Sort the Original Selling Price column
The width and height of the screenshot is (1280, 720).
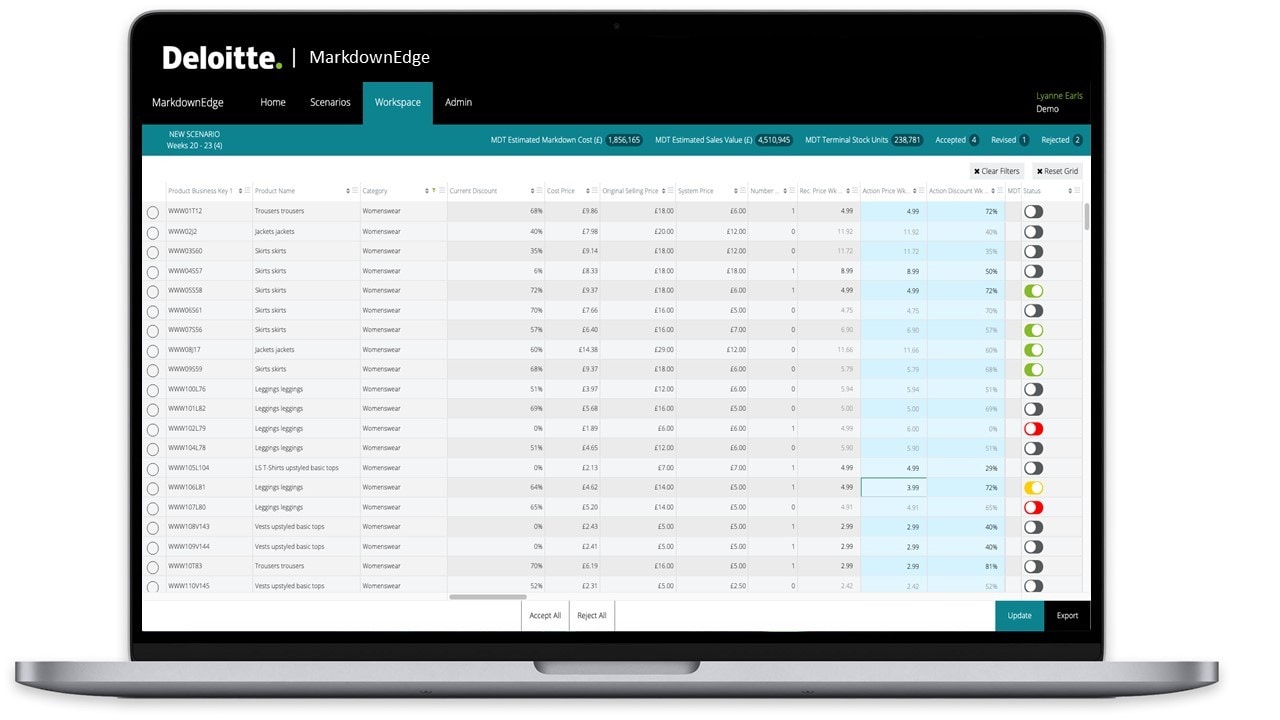[663, 191]
